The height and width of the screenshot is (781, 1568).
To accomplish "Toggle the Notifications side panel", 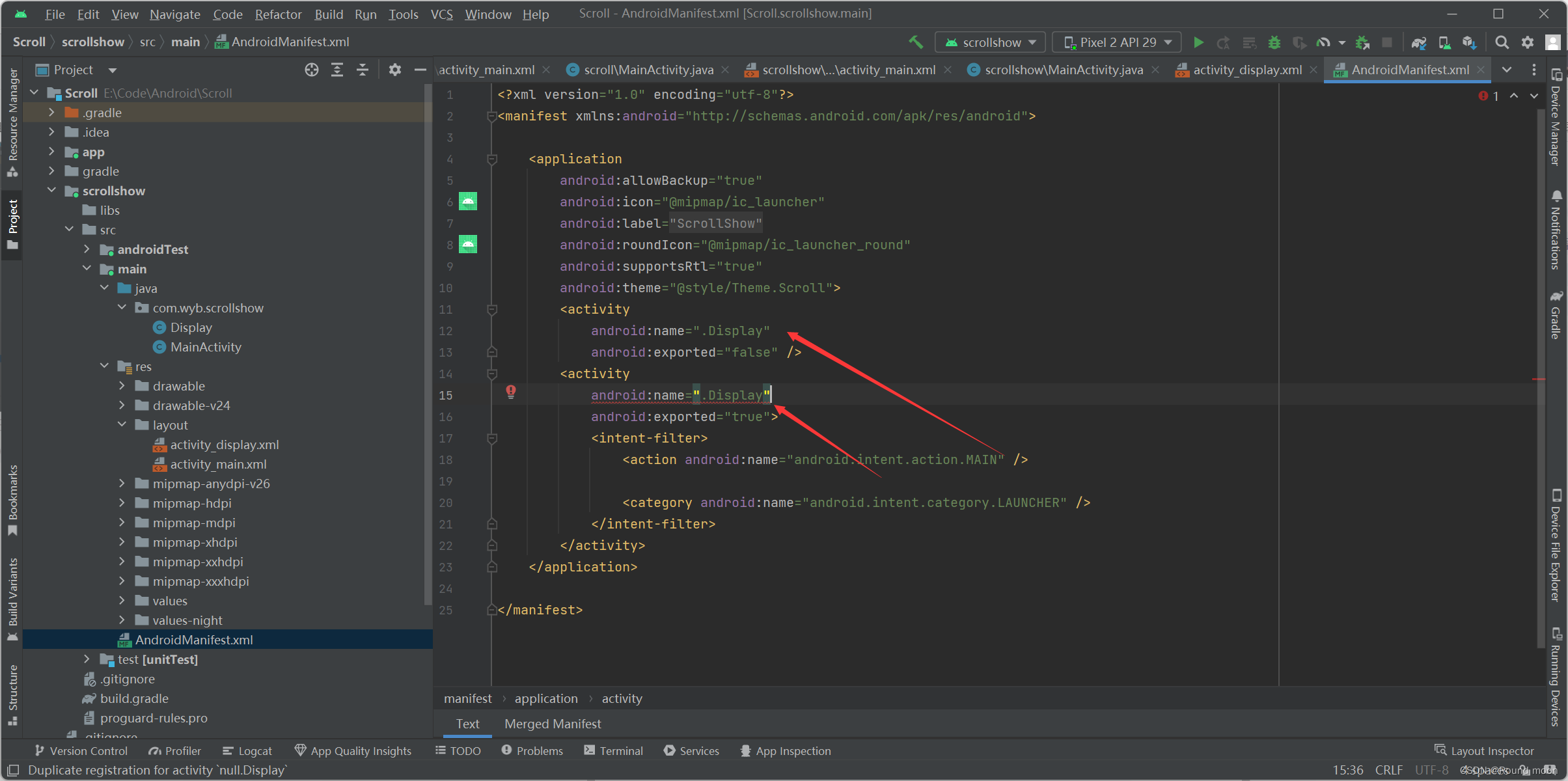I will (x=1556, y=230).
